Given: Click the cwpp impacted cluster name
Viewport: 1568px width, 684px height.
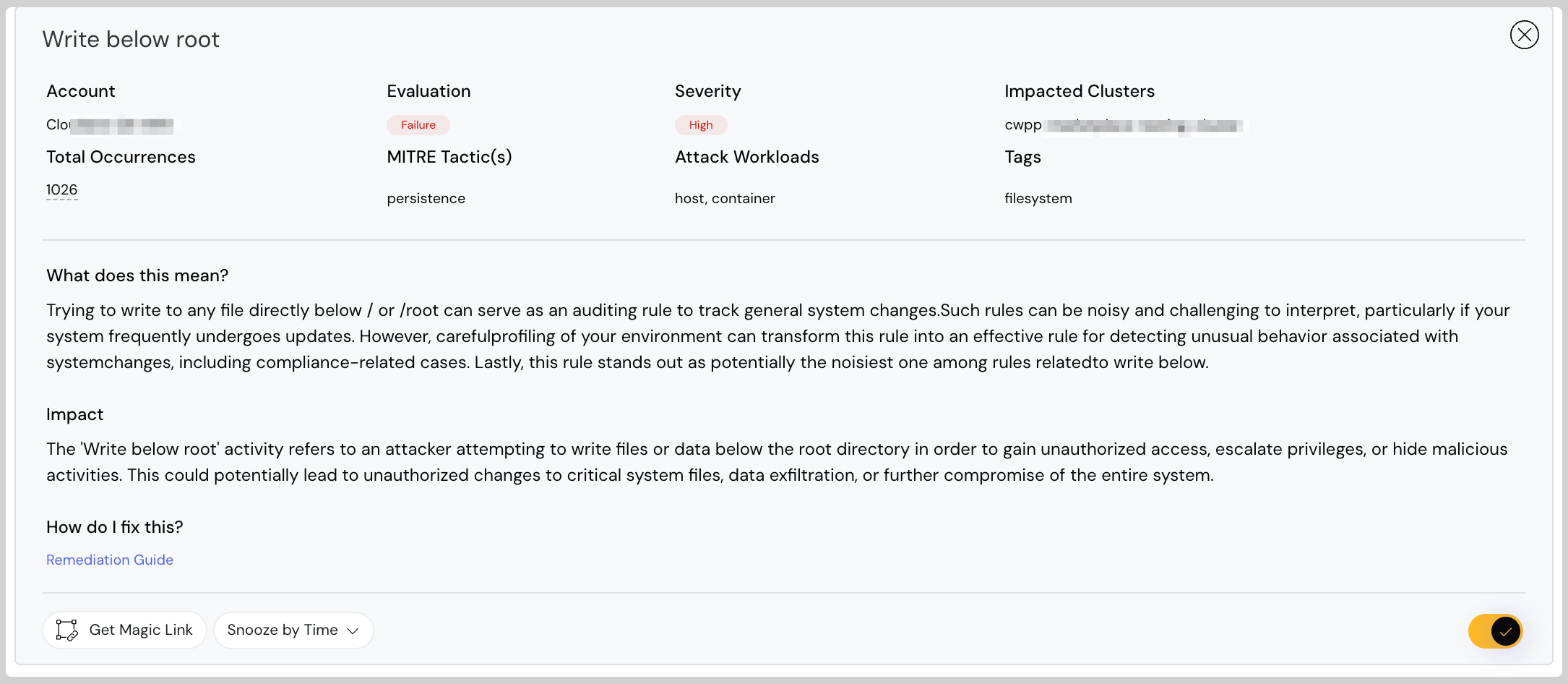Looking at the screenshot, I should [1123, 125].
